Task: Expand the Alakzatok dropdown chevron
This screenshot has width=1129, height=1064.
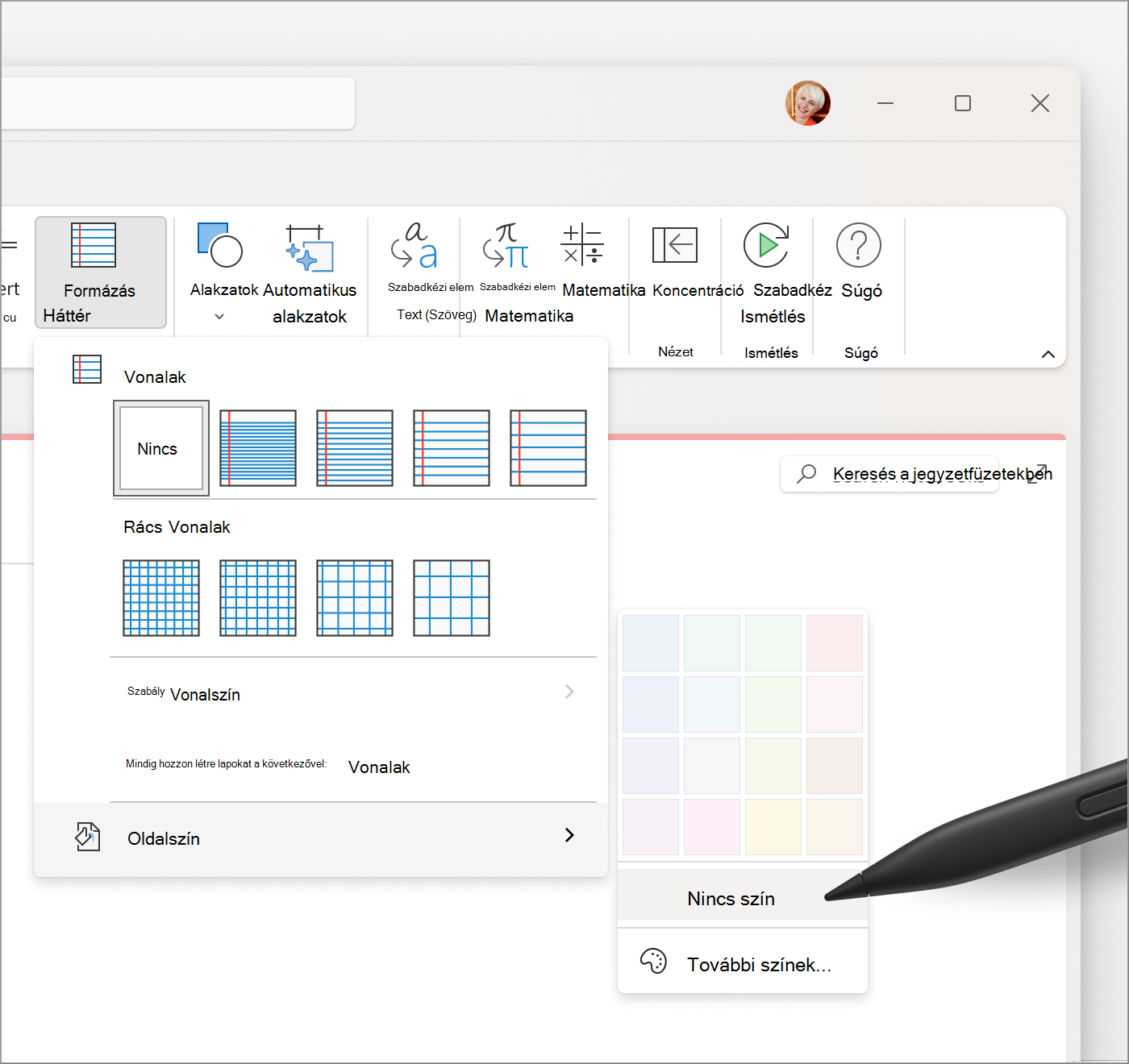Action: click(x=219, y=317)
